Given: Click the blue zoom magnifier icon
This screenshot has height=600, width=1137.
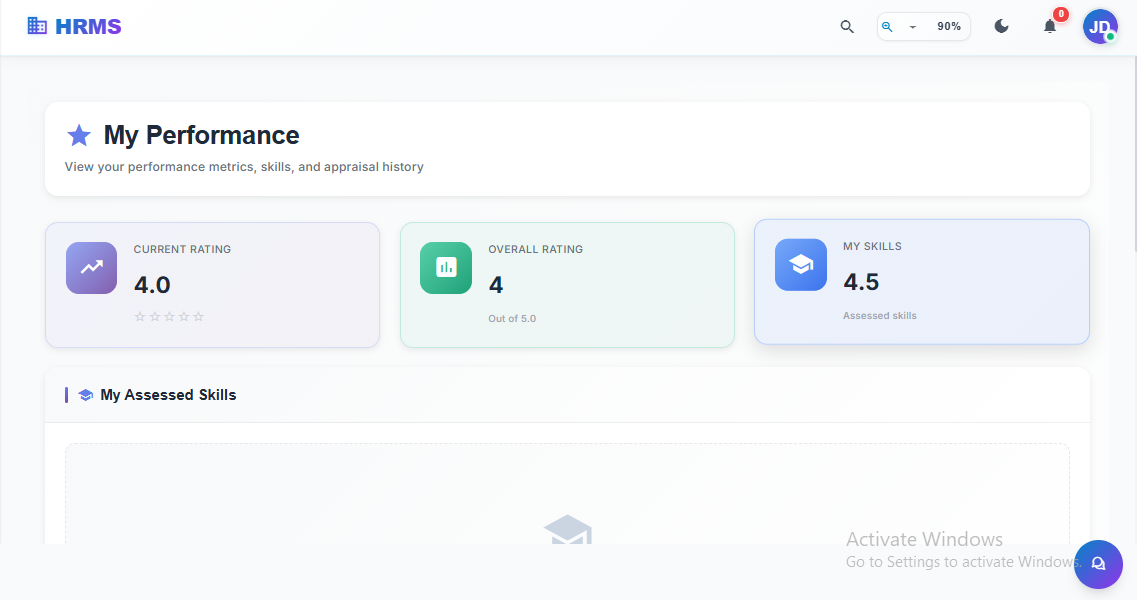Looking at the screenshot, I should click(x=887, y=27).
